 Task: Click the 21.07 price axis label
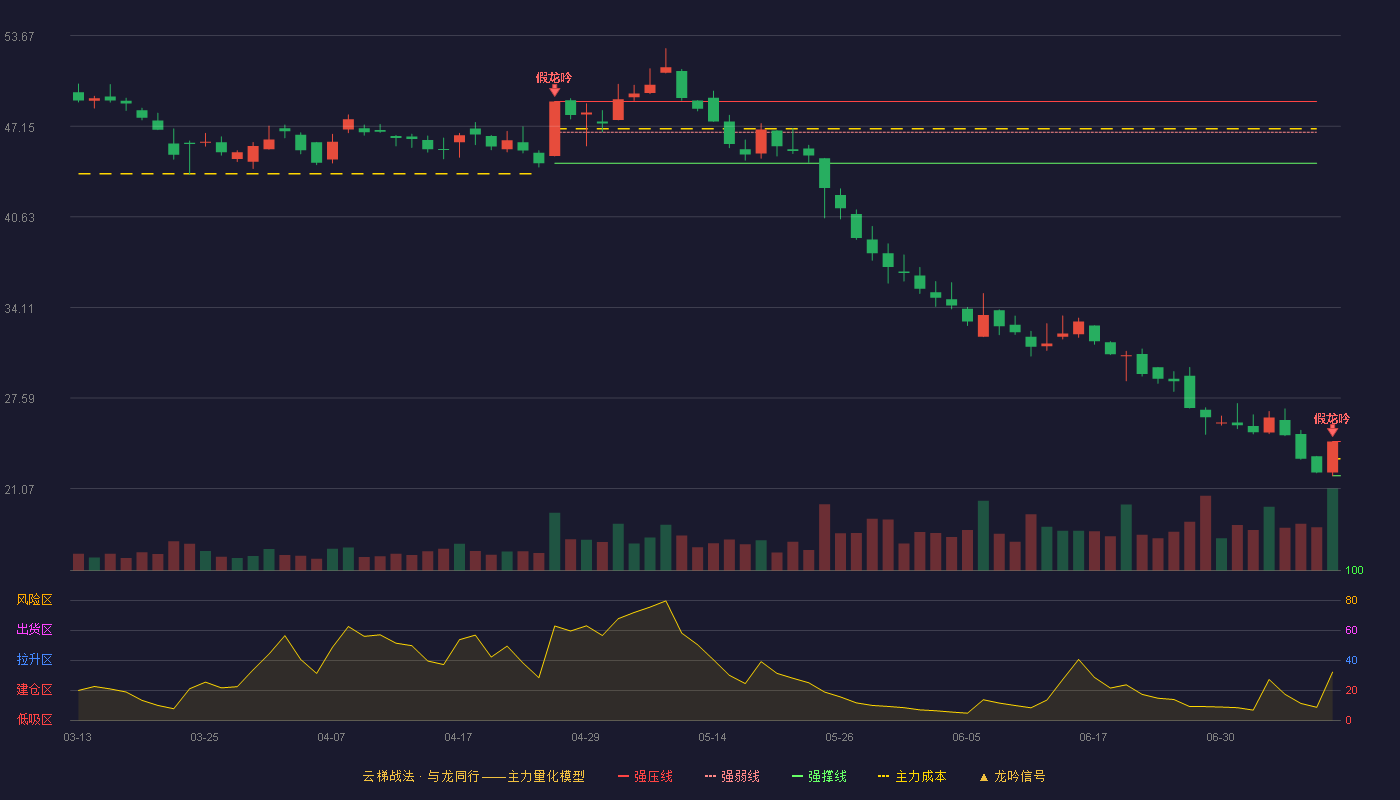click(19, 490)
